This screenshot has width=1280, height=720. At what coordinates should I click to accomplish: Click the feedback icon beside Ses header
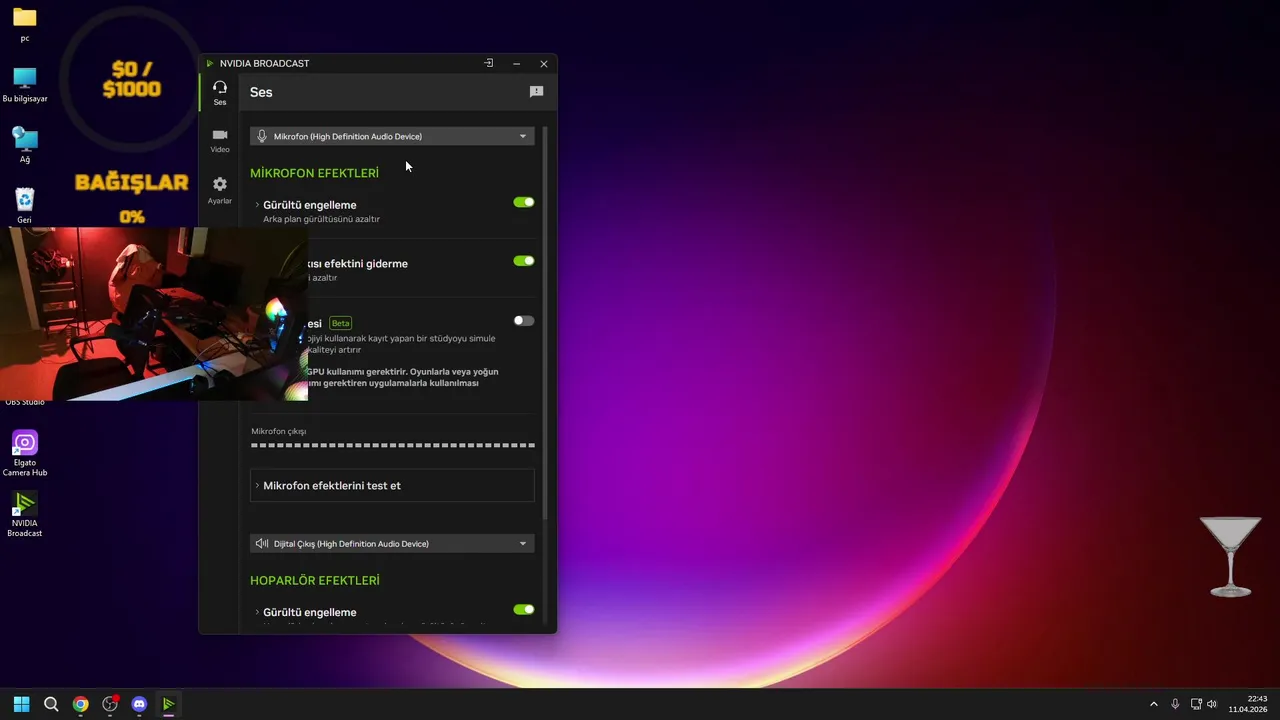tap(536, 92)
